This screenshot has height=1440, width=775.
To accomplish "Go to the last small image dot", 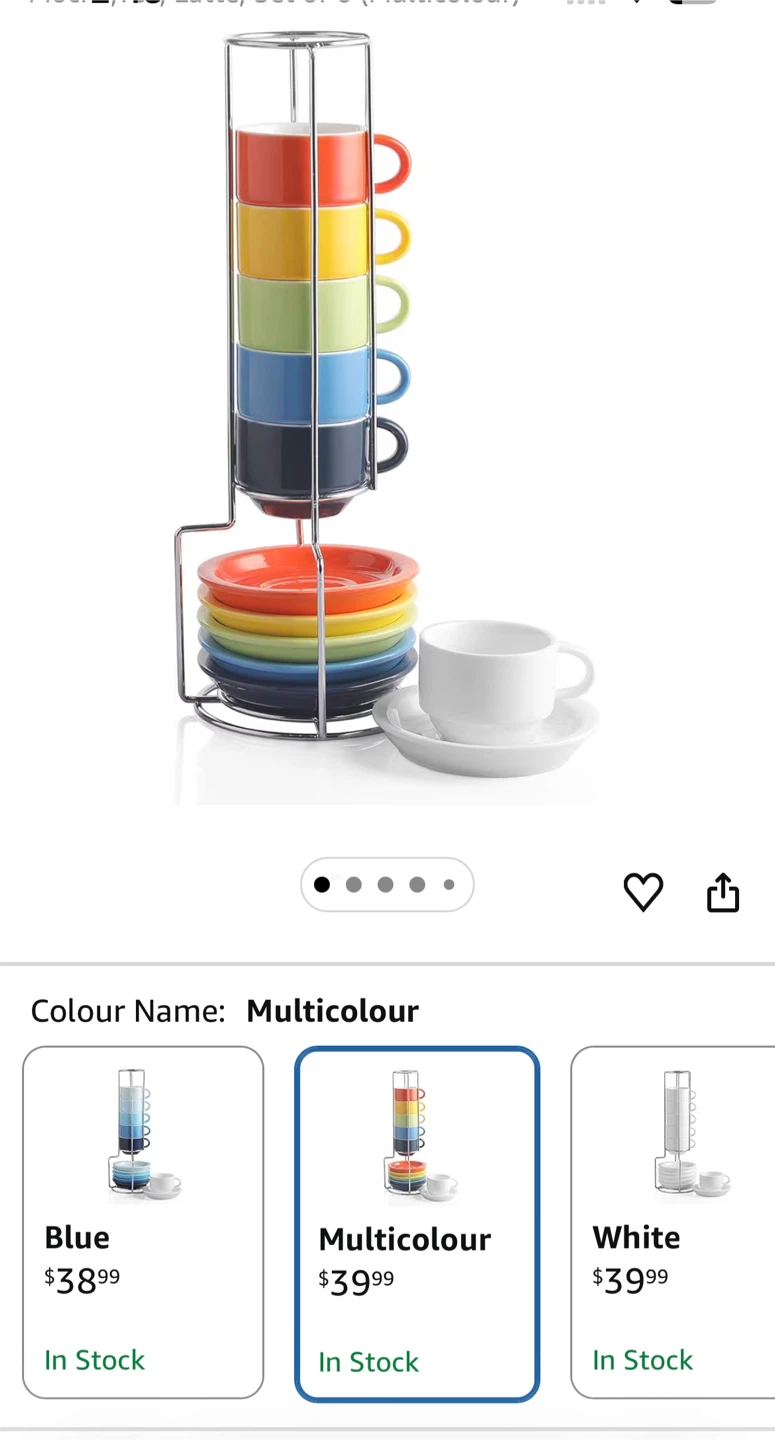I will coord(449,884).
